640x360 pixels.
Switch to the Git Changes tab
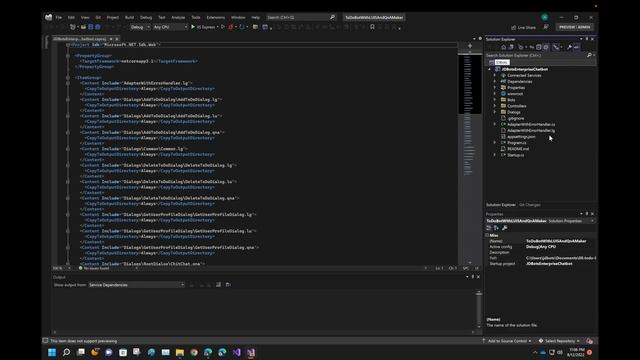coord(530,205)
